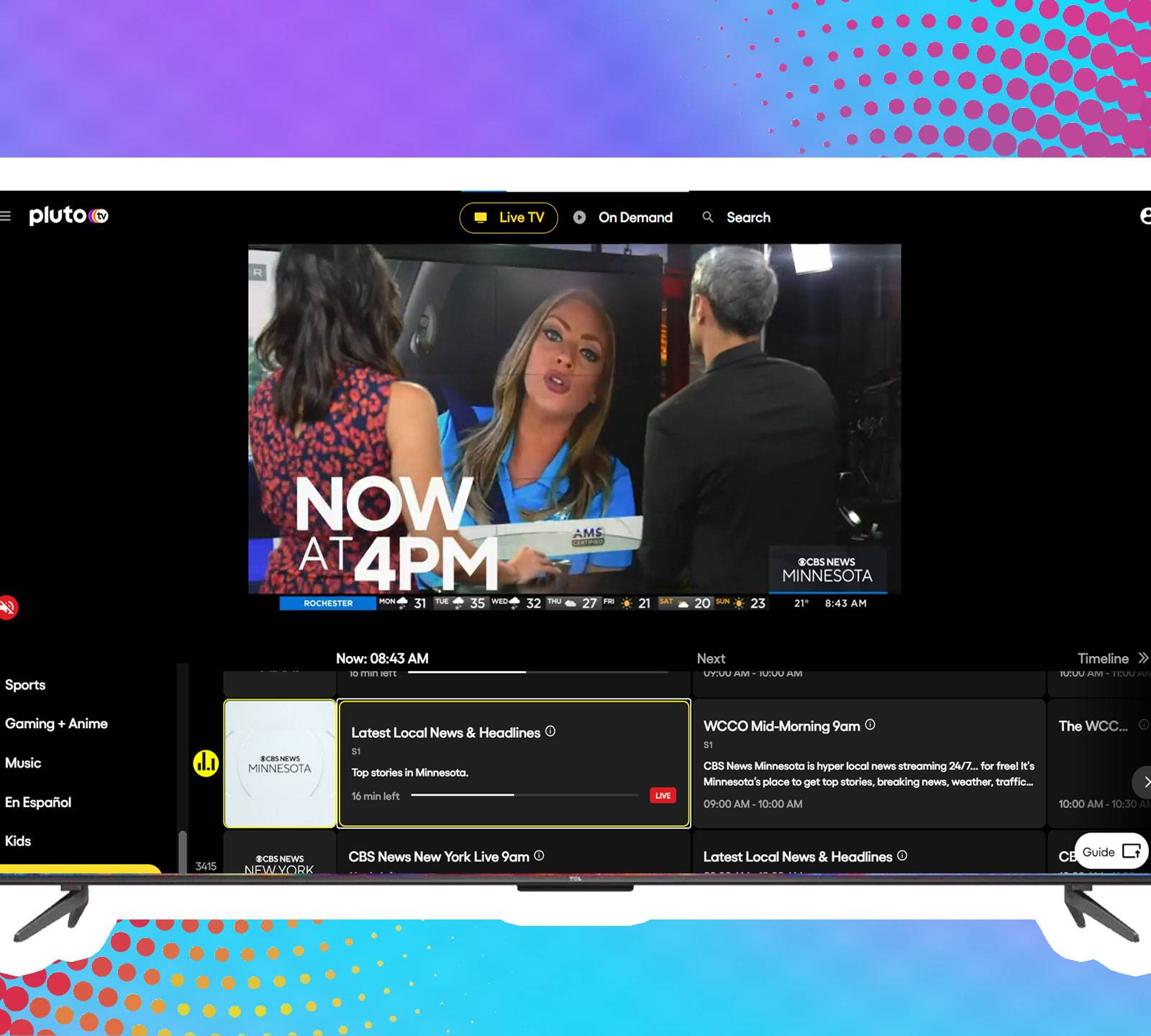Click the yellow now-playing equalizer icon
The width and height of the screenshot is (1151, 1036).
click(206, 763)
